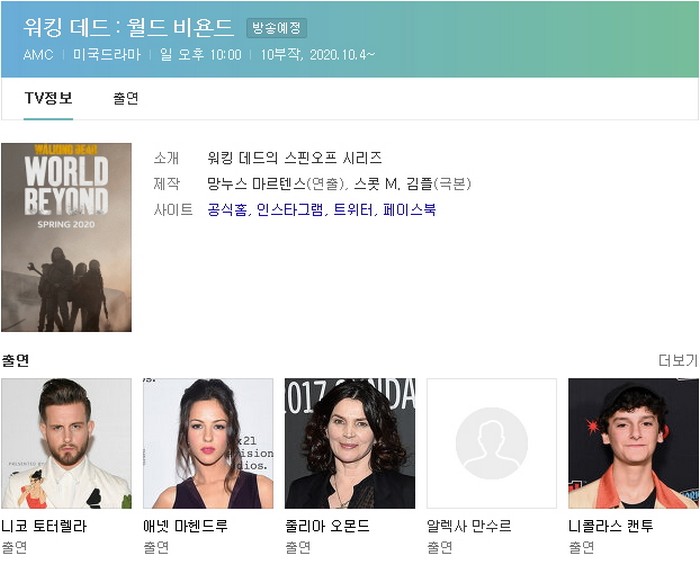Open 알렉사 만수르 name link
The width and height of the screenshot is (700, 565).
click(469, 526)
